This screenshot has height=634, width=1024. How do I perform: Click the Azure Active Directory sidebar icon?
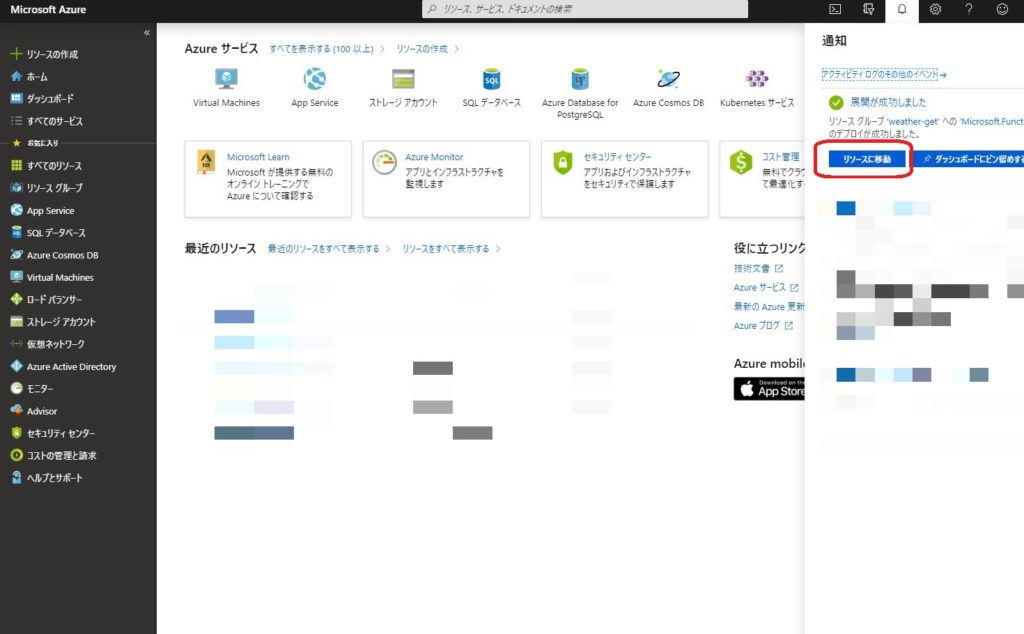point(16,366)
